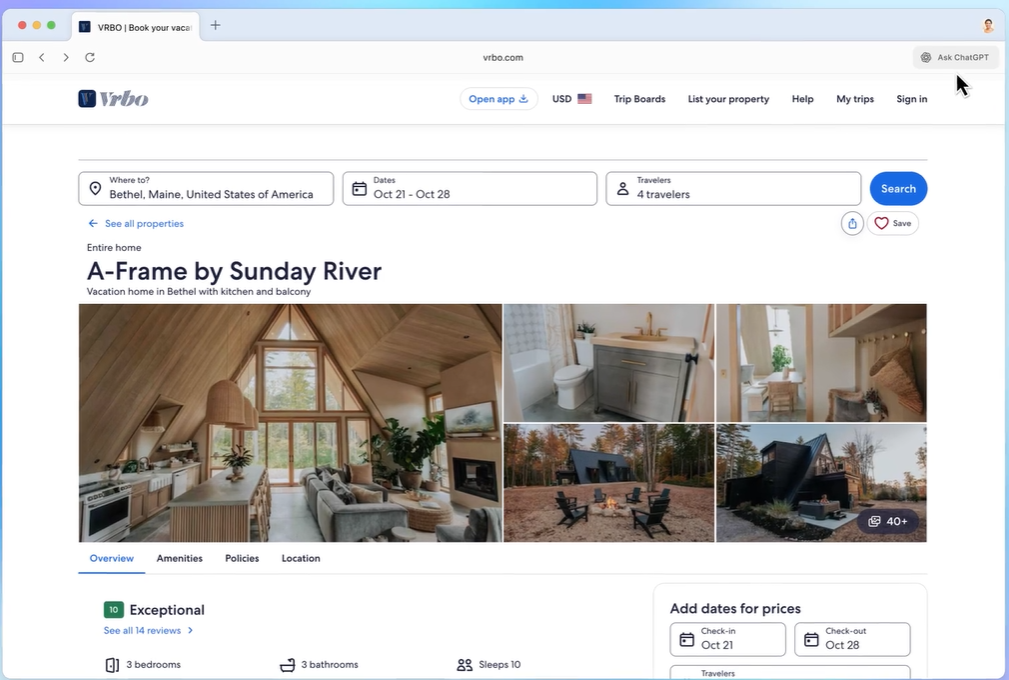1009x680 pixels.
Task: Click the A-Frame by Sunday River title
Action: (234, 271)
